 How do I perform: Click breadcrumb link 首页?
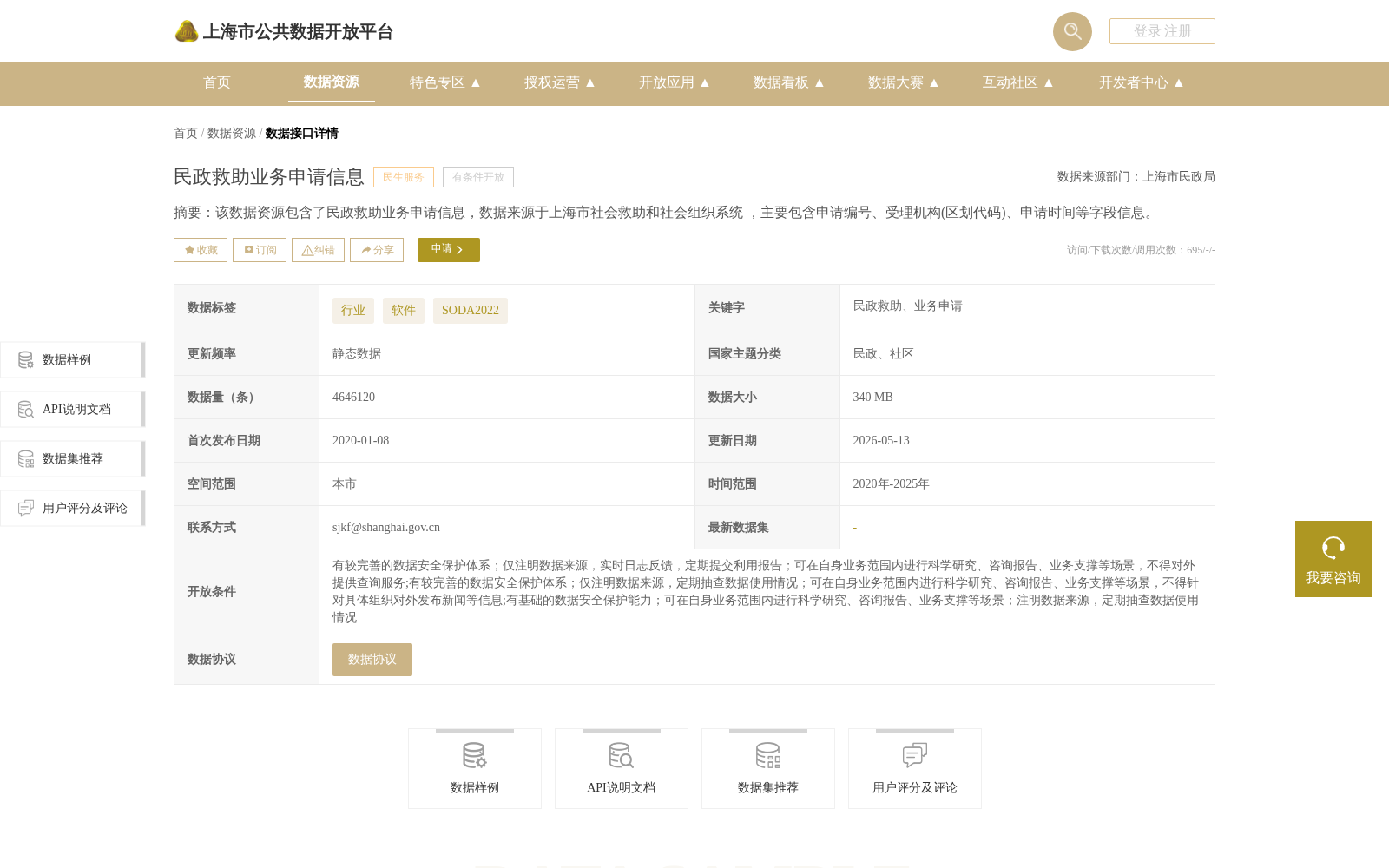pos(186,134)
